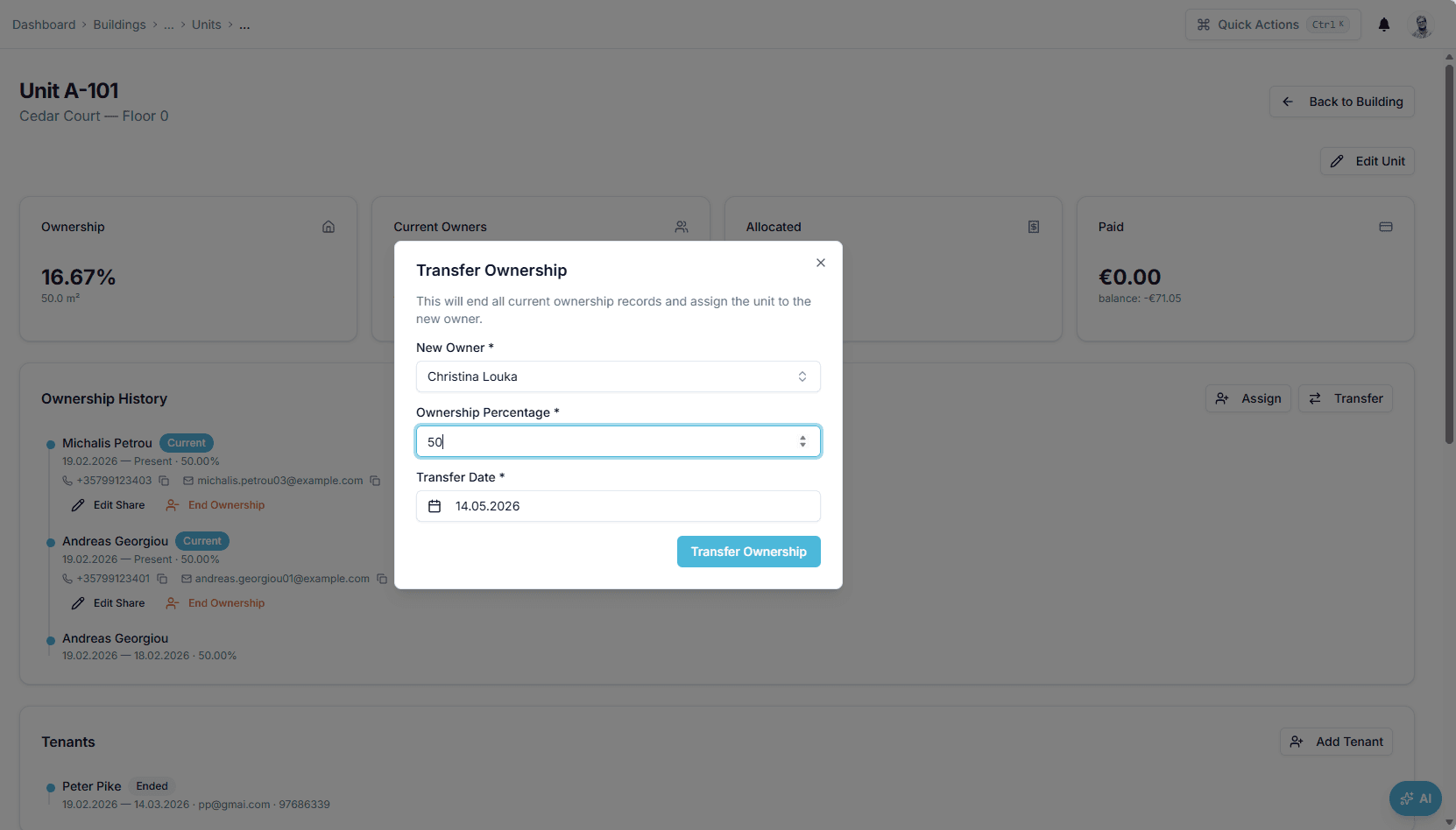Open the New Owner dropdown
This screenshot has width=1456, height=830.
pos(618,376)
